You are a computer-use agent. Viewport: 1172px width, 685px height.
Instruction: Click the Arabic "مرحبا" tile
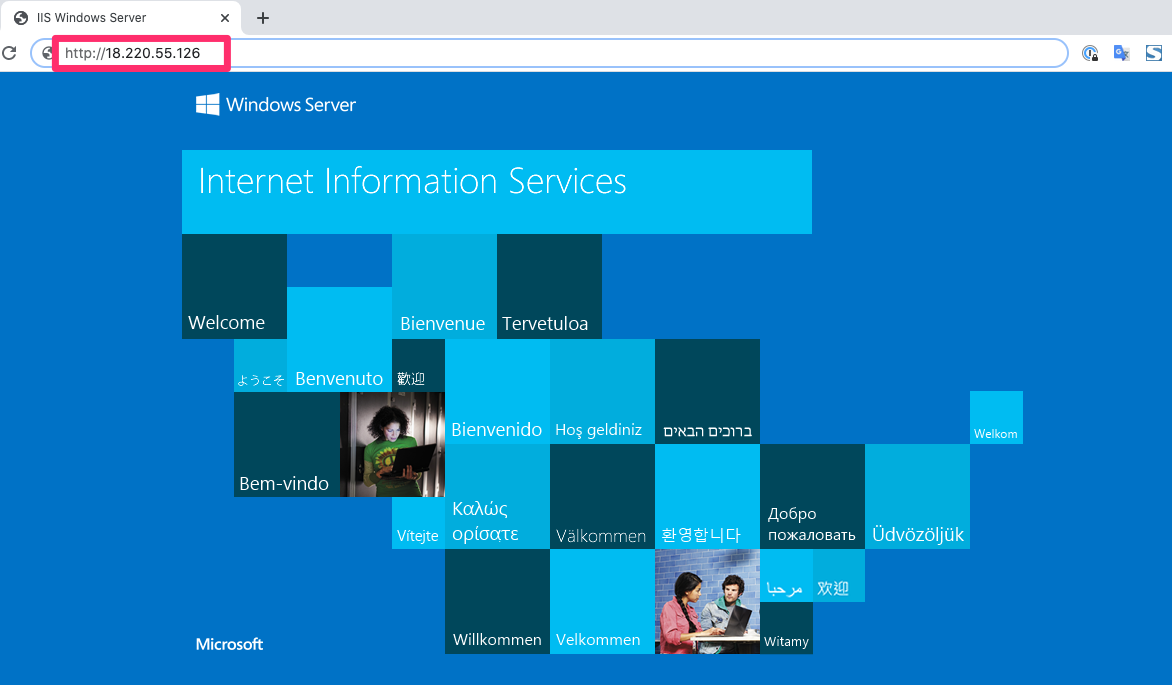click(x=786, y=575)
